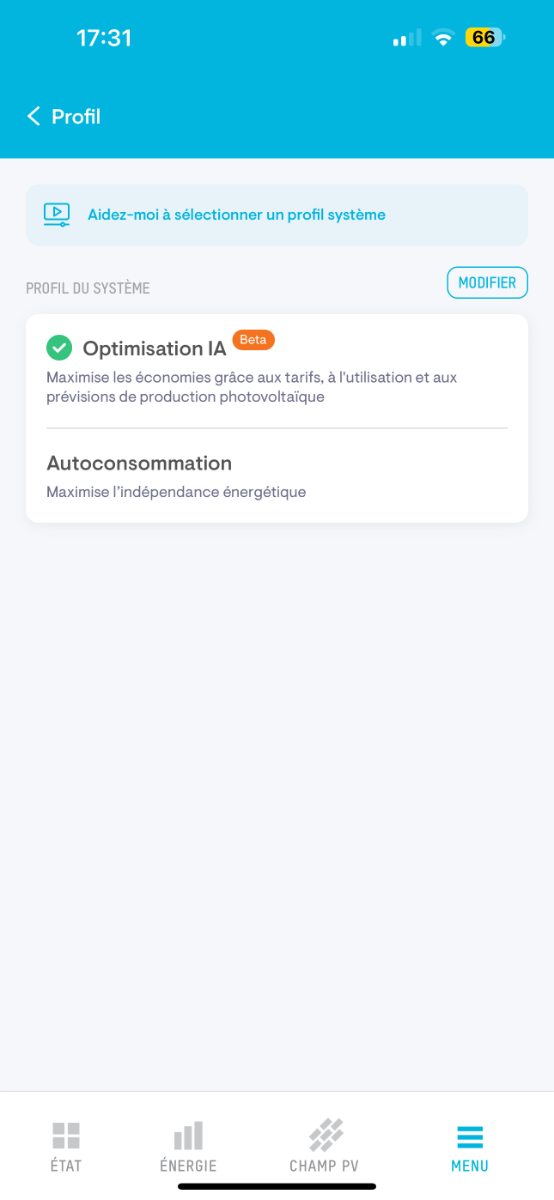Image resolution: width=554 pixels, height=1200 pixels.
Task: Tap the État grid icon
Action: coord(66,1135)
